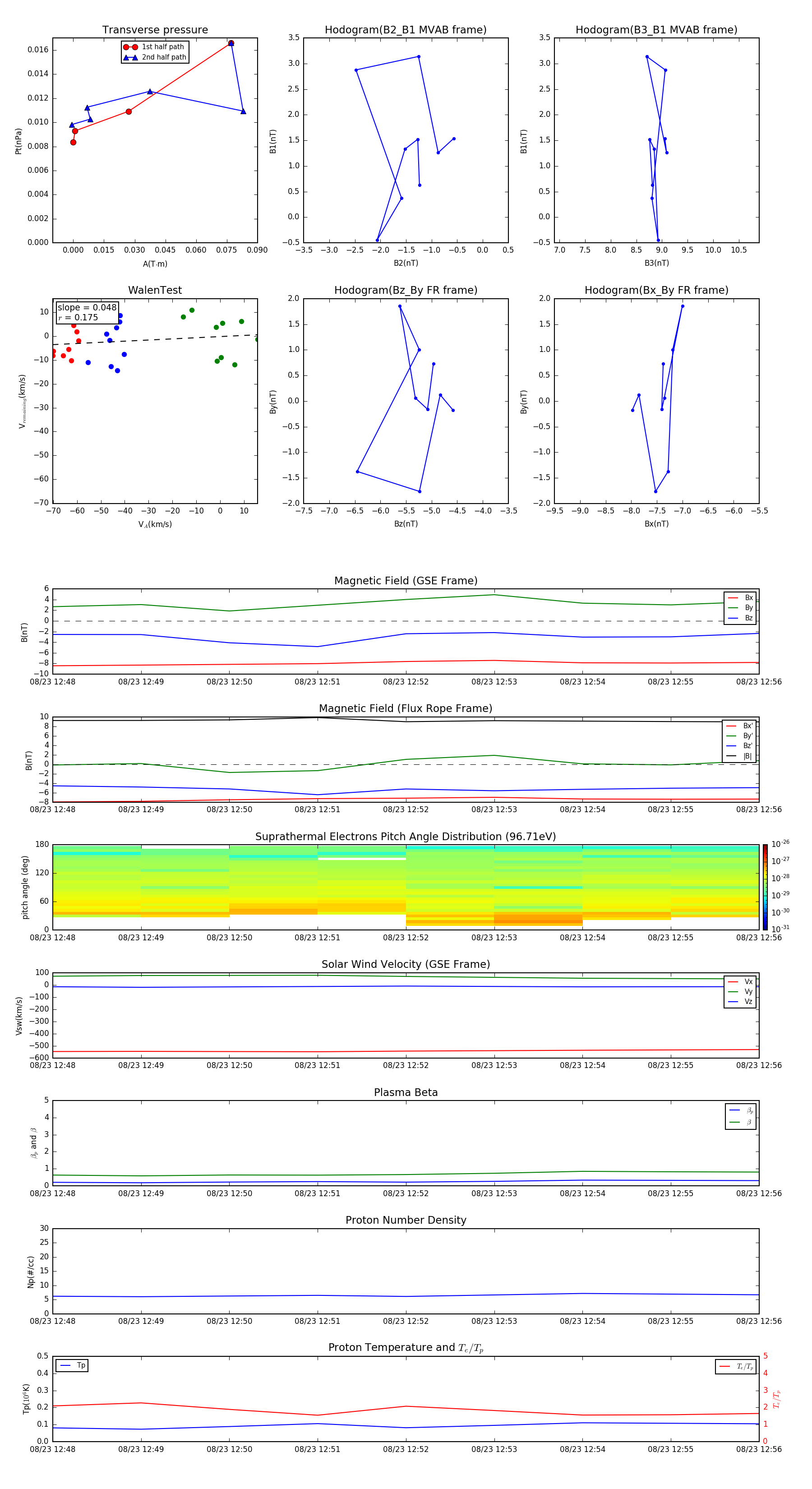The width and height of the screenshot is (812, 1489).
Task: Click the 'Bz' legend entry in GSE magnetic field plot
Action: point(740,618)
